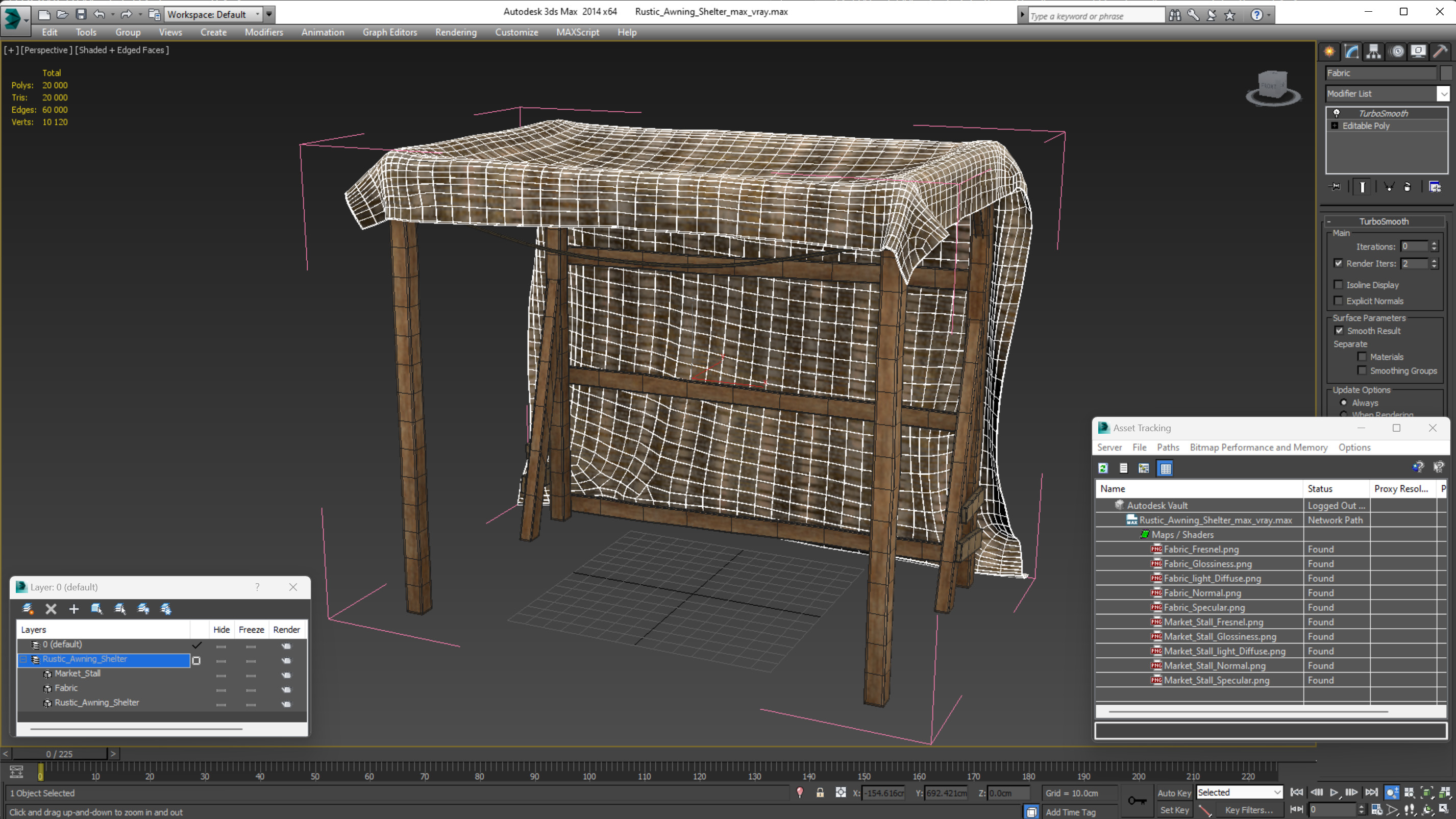The height and width of the screenshot is (819, 1456).
Task: Open the Help question mark dropdown arrow
Action: [x=1269, y=15]
